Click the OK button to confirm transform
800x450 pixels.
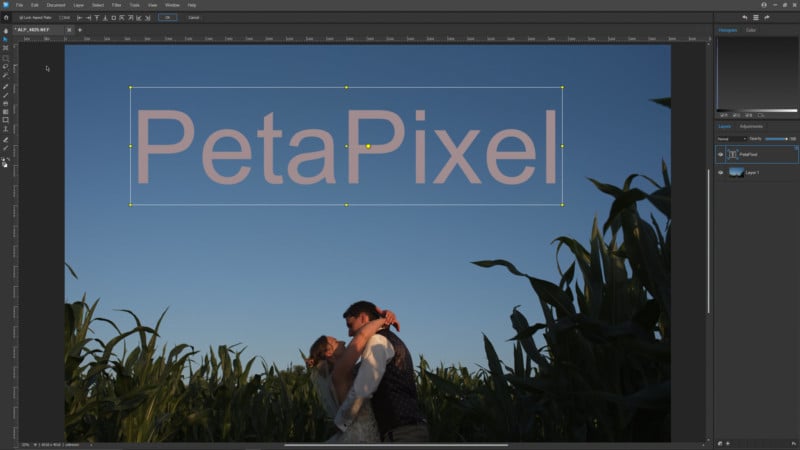(167, 17)
